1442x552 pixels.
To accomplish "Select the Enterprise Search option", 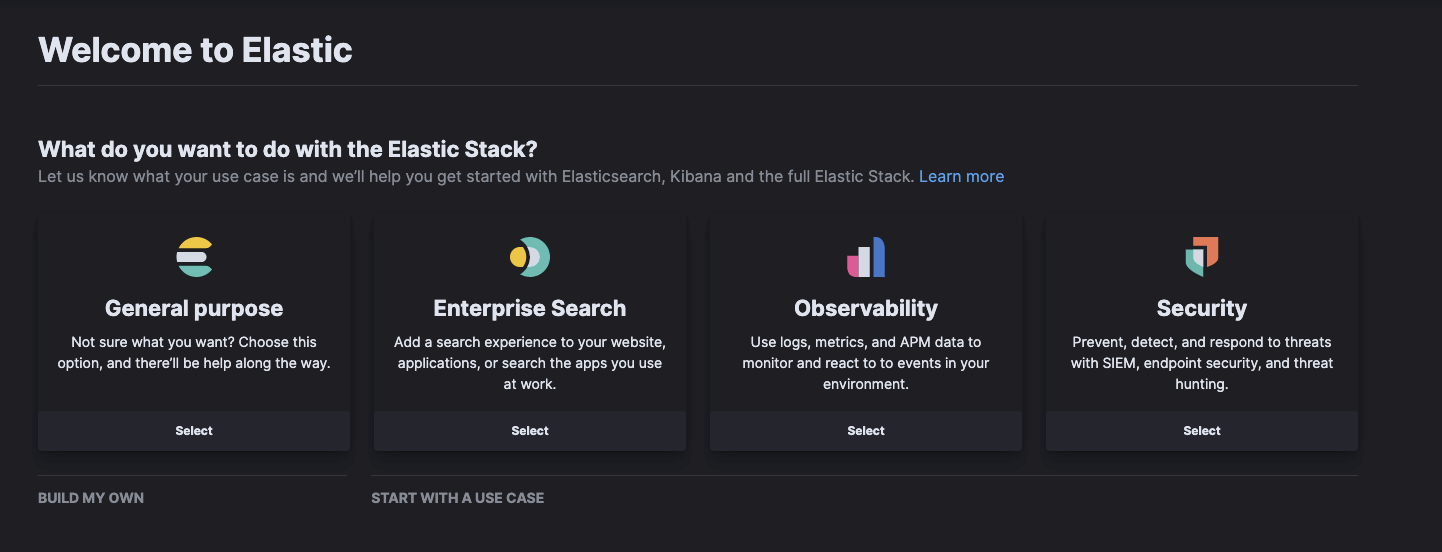I will pyautogui.click(x=530, y=431).
